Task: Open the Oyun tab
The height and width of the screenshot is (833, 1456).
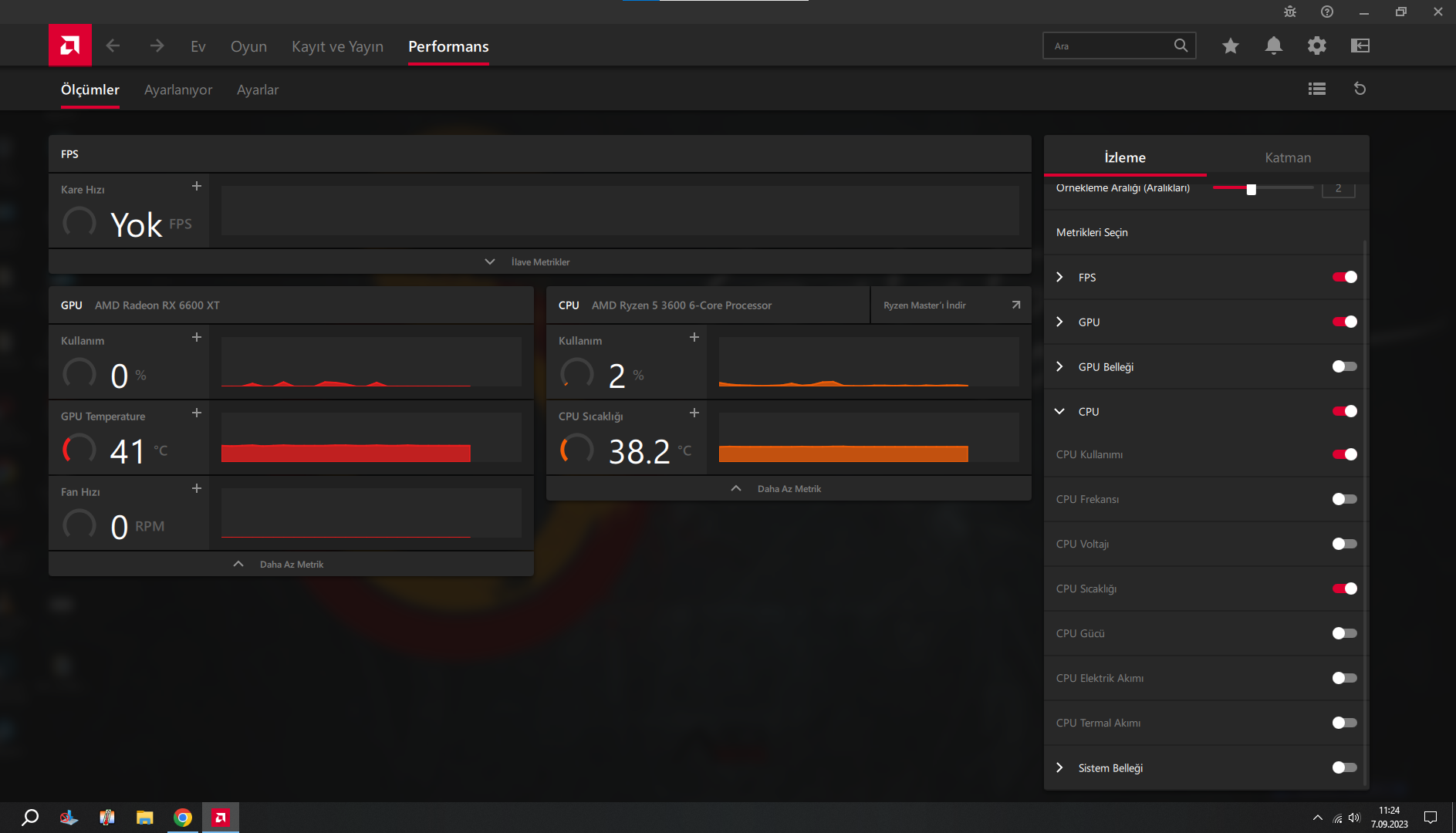Action: (x=248, y=46)
